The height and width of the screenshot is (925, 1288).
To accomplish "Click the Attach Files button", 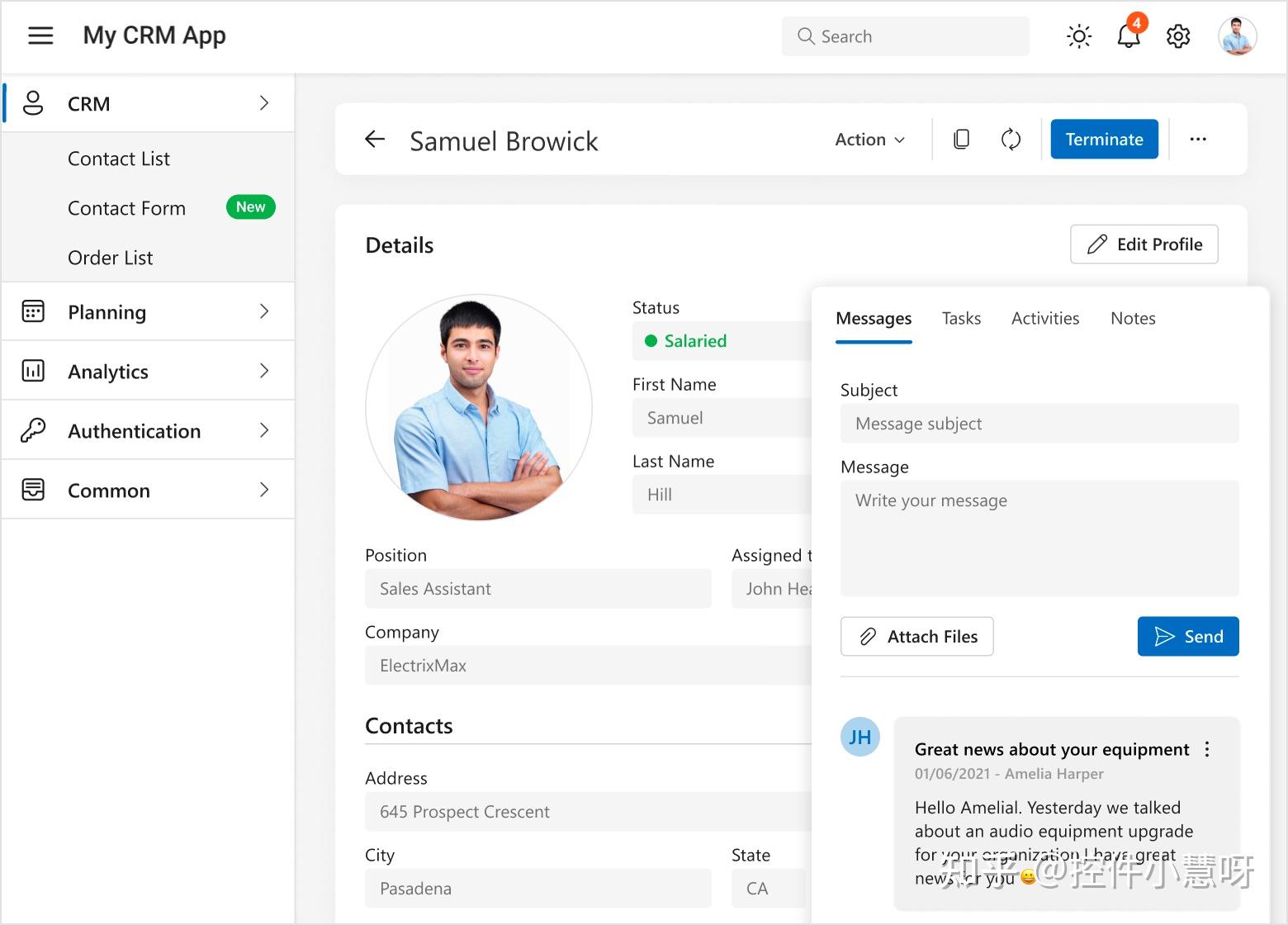I will (x=916, y=637).
